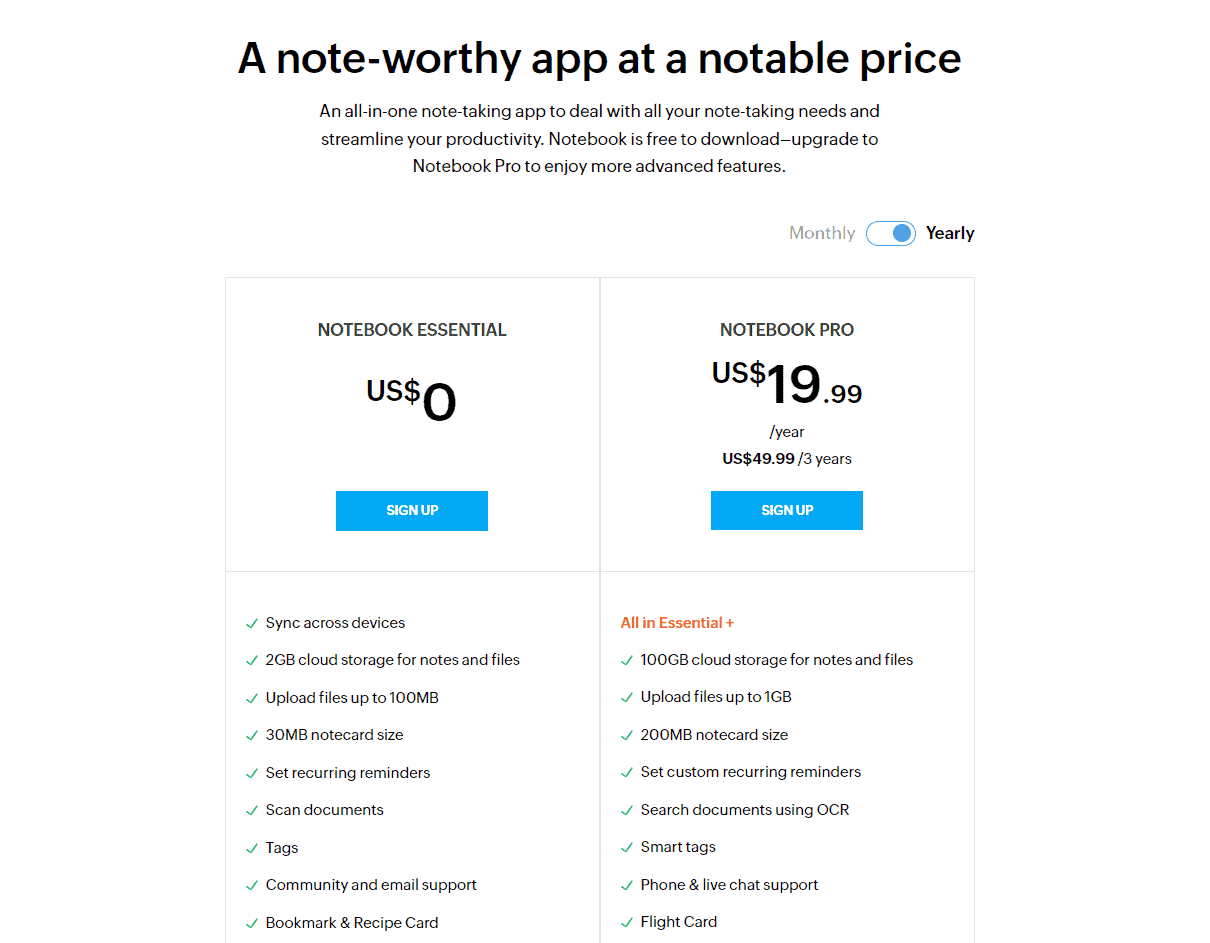Click the Monthly label
The image size is (1210, 943).
pos(821,232)
